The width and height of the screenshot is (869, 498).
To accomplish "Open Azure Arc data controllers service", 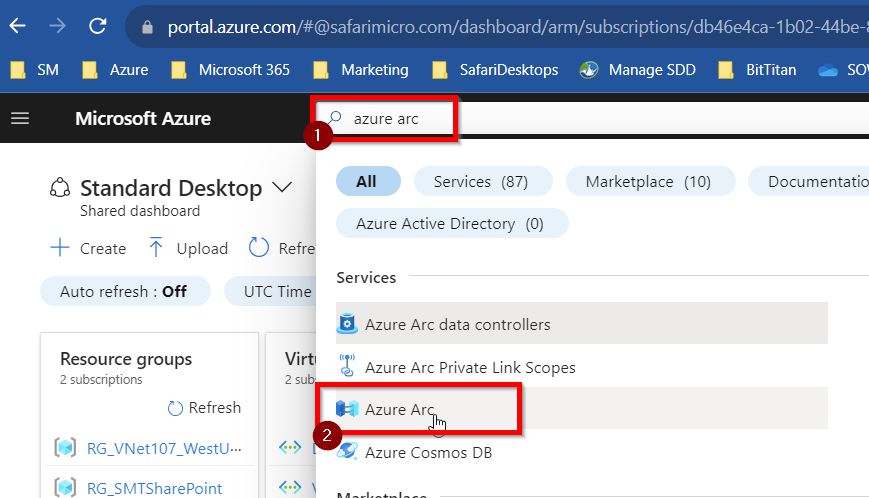I will (582, 324).
